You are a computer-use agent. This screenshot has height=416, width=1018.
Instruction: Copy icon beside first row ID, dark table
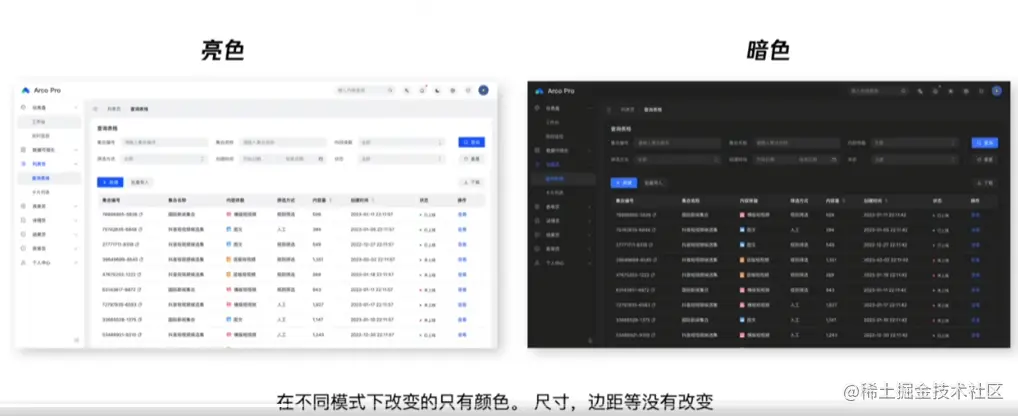654,214
